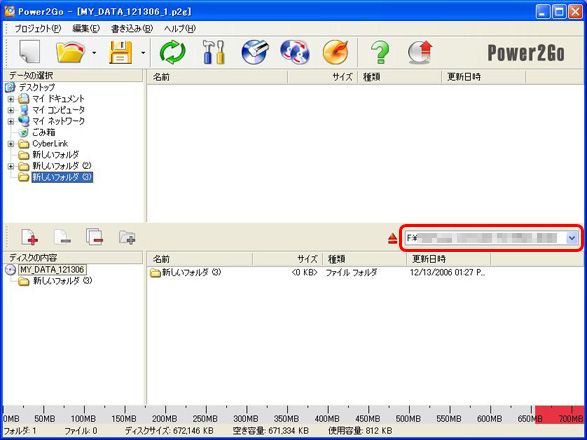Expand 新しいフォルダ (2) tree node
This screenshot has width=587, height=440.
coord(11,166)
